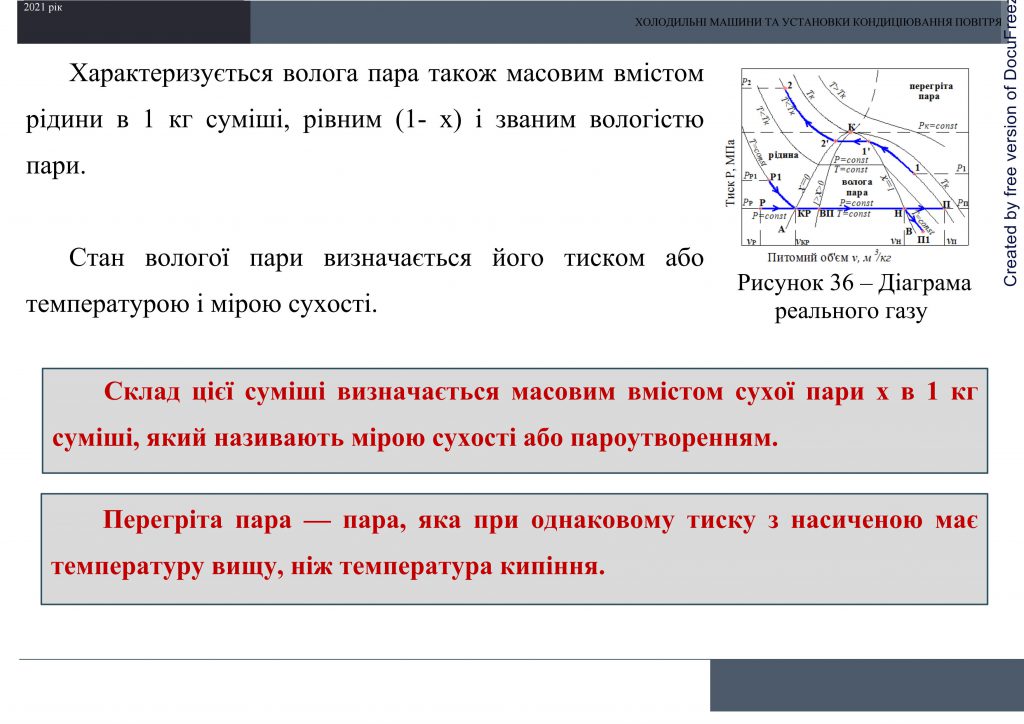
Task: Click the 'перегріта пара' region label
Action: point(932,91)
